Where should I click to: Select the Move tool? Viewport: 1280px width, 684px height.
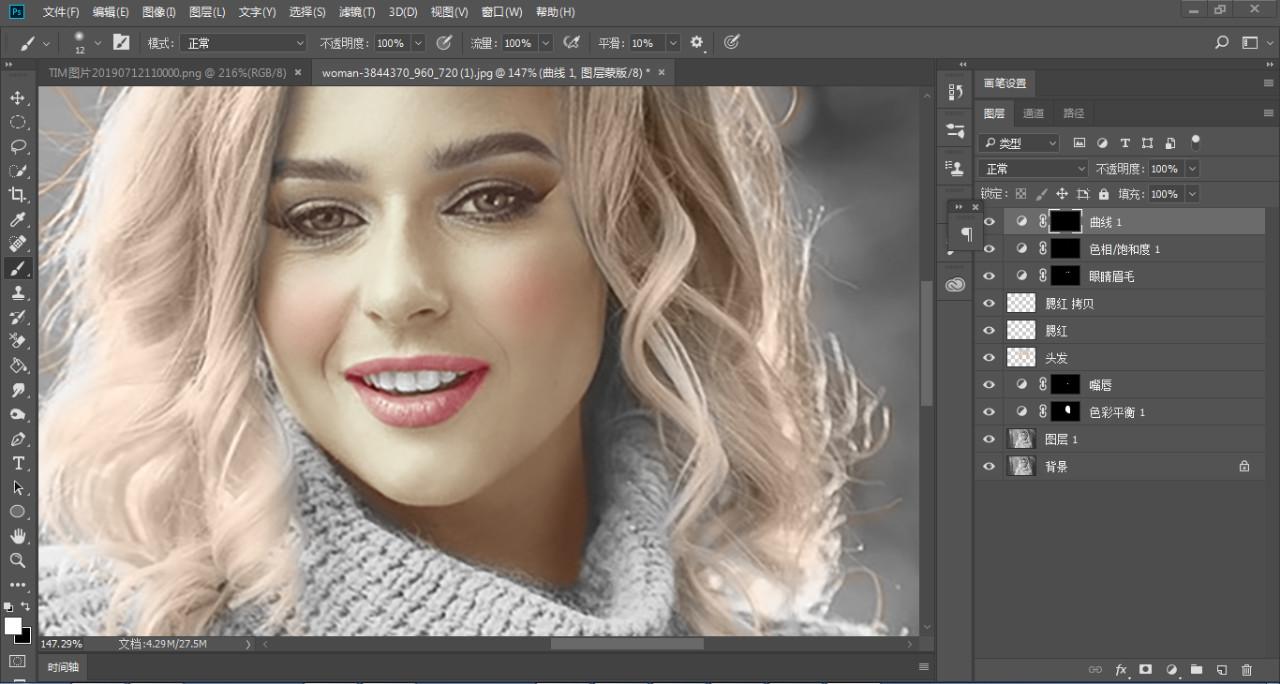click(x=18, y=98)
